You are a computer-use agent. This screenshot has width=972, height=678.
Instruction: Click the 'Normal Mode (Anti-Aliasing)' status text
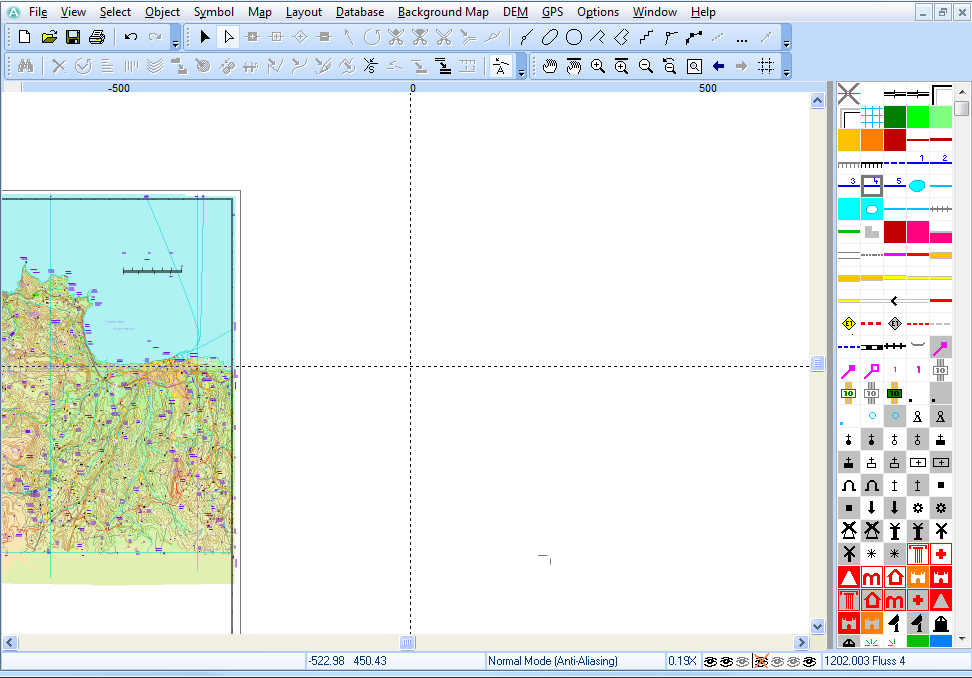553,661
